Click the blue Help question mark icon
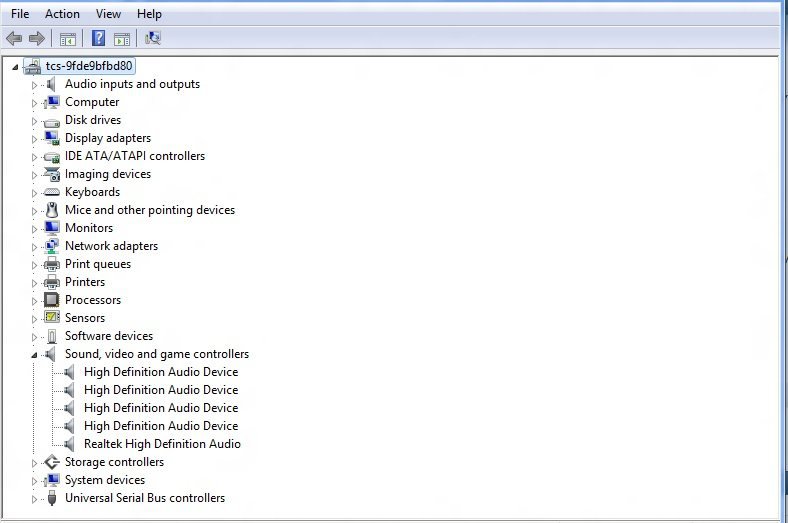Image resolution: width=788 pixels, height=523 pixels. 98,39
